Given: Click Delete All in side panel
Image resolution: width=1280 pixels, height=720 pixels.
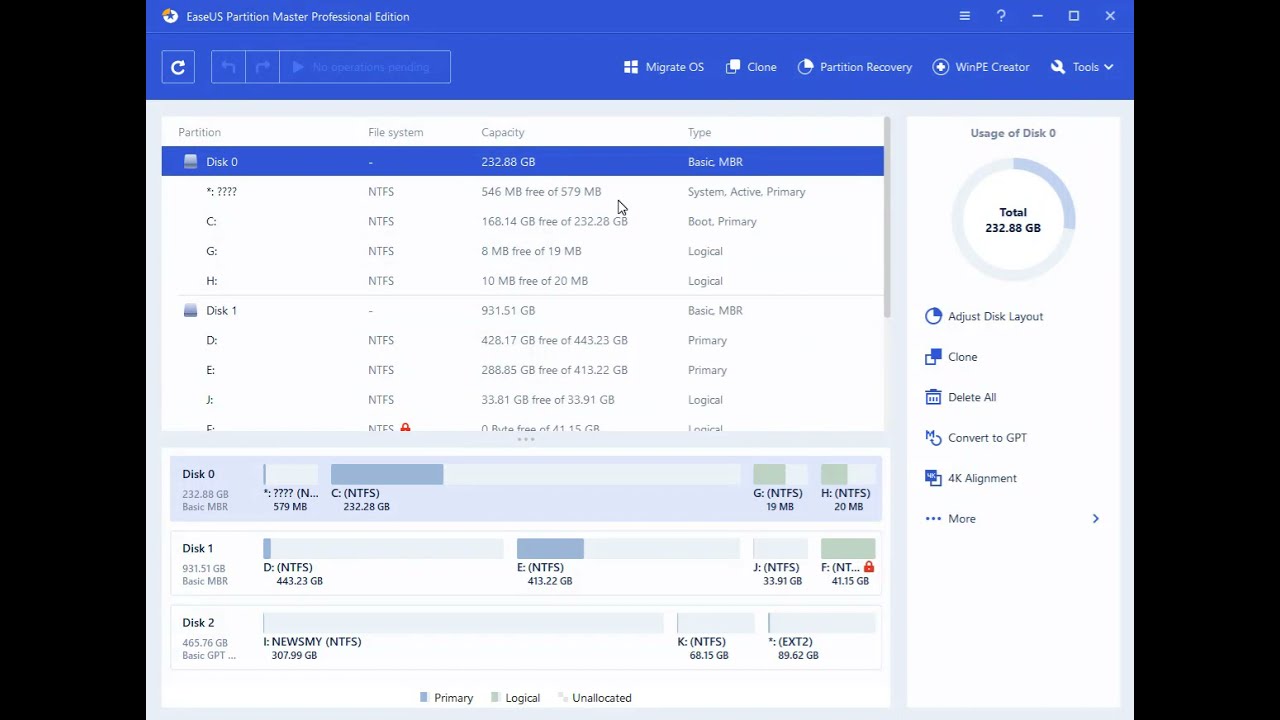Looking at the screenshot, I should pyautogui.click(x=971, y=397).
